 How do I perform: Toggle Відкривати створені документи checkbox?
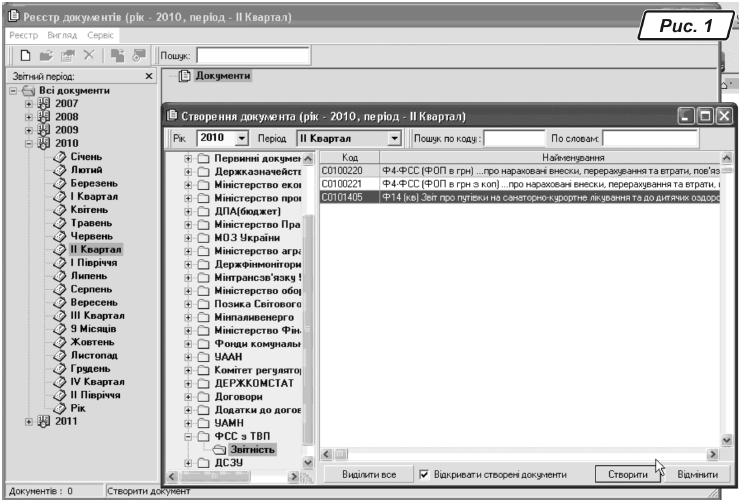[425, 474]
